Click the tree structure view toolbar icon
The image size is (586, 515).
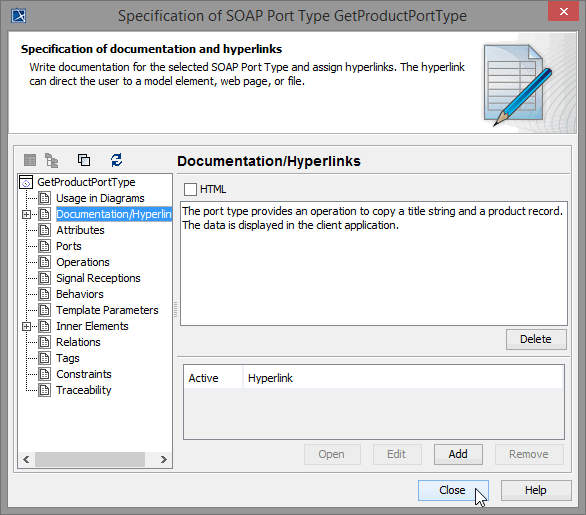click(52, 160)
